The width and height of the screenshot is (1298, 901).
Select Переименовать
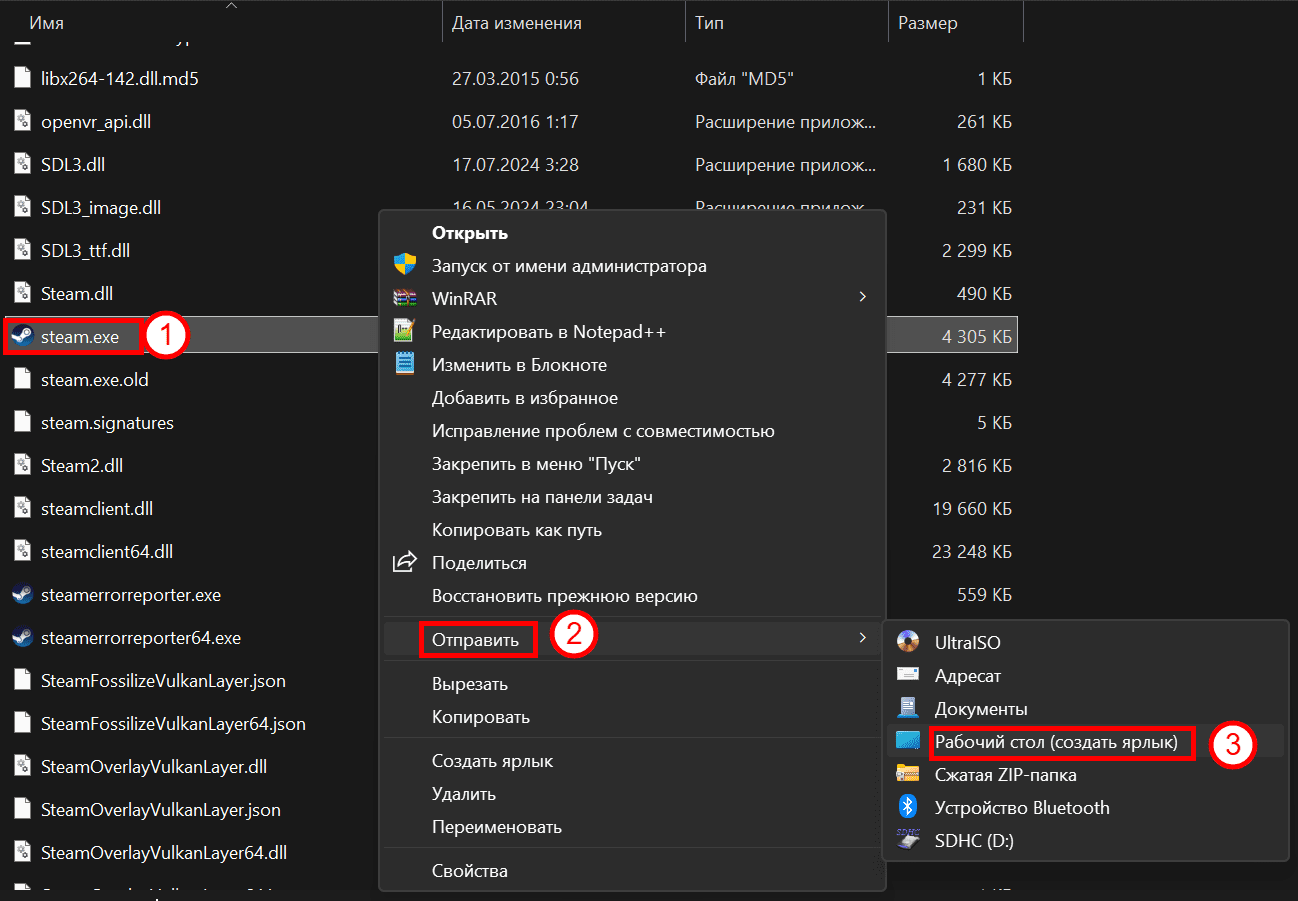[497, 827]
